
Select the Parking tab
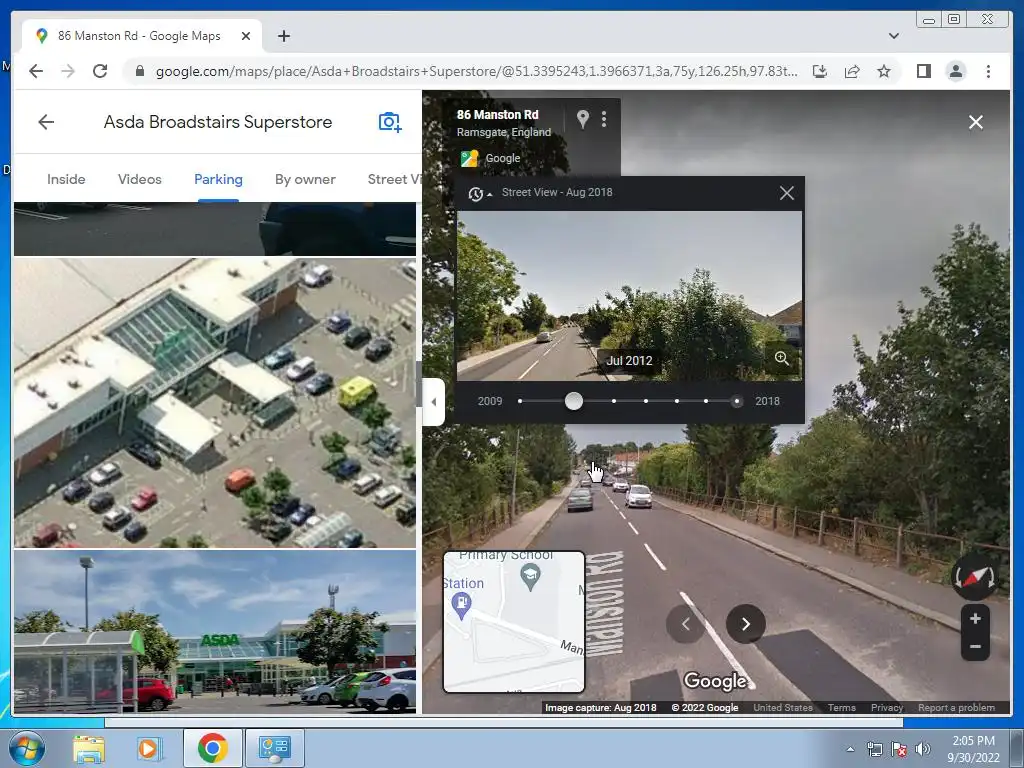218,179
